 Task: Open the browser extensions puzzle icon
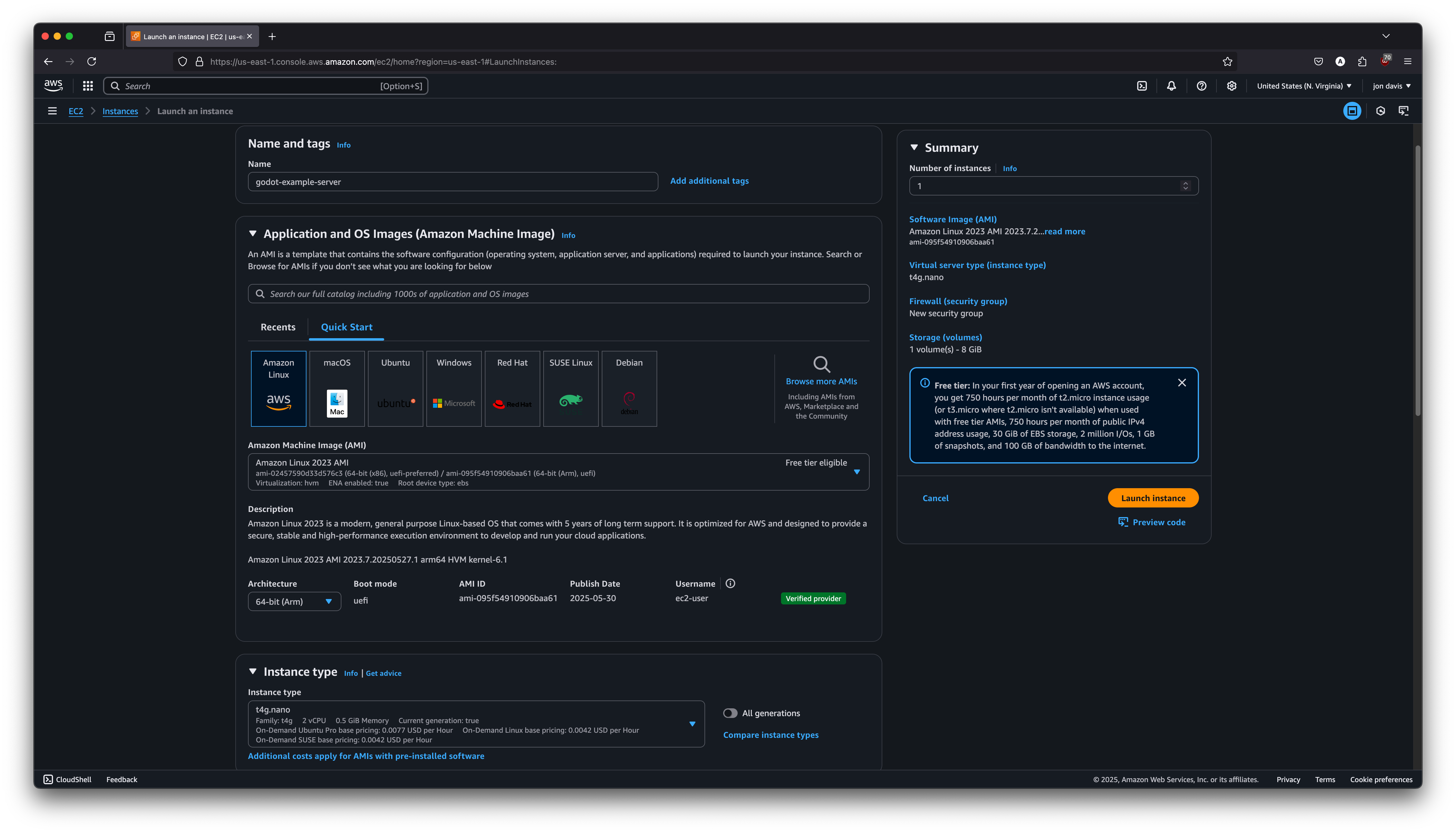click(1362, 61)
